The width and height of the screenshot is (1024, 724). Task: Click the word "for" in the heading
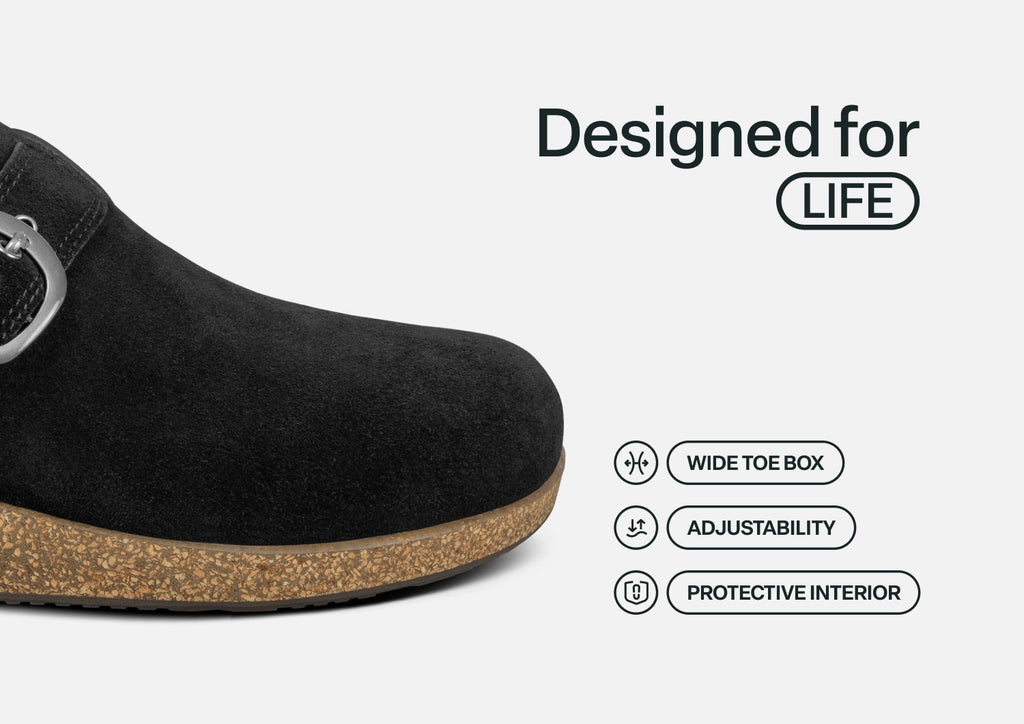pyautogui.click(x=876, y=133)
